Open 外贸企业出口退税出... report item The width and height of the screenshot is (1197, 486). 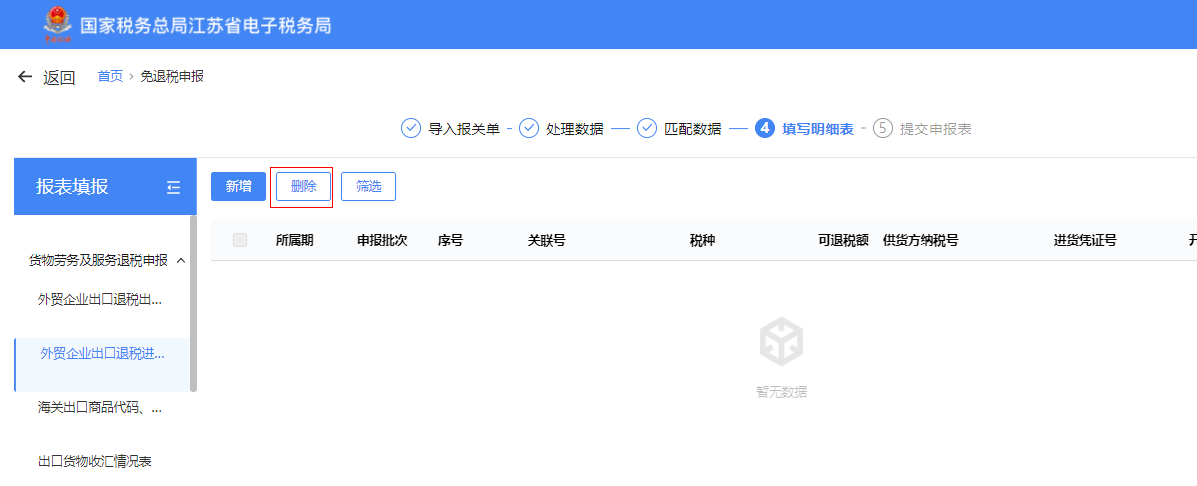100,299
